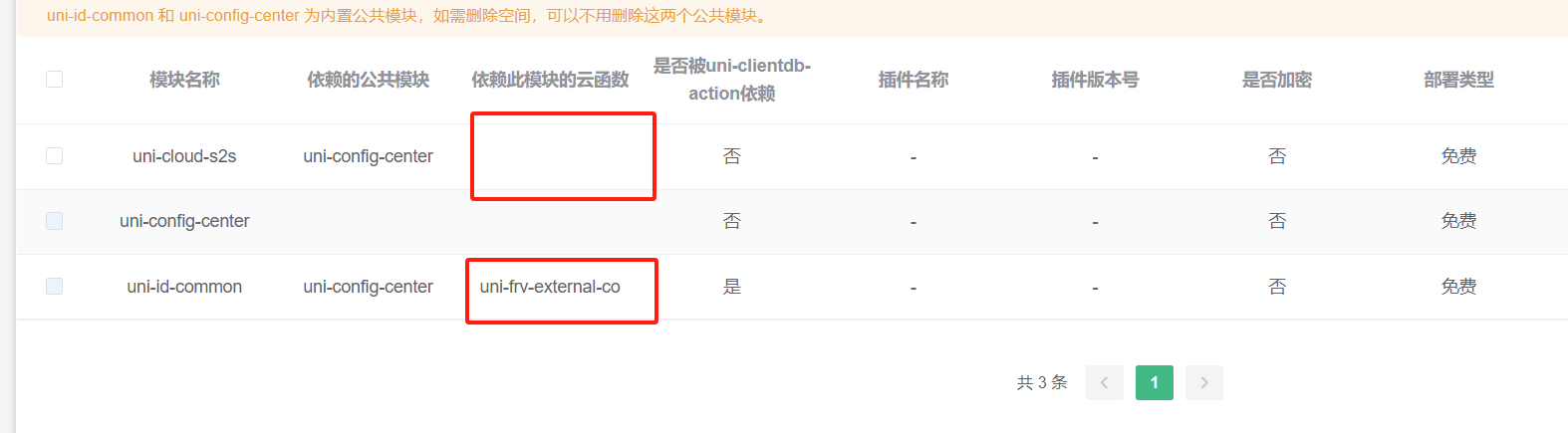Click the 模块名称 column header

click(184, 80)
